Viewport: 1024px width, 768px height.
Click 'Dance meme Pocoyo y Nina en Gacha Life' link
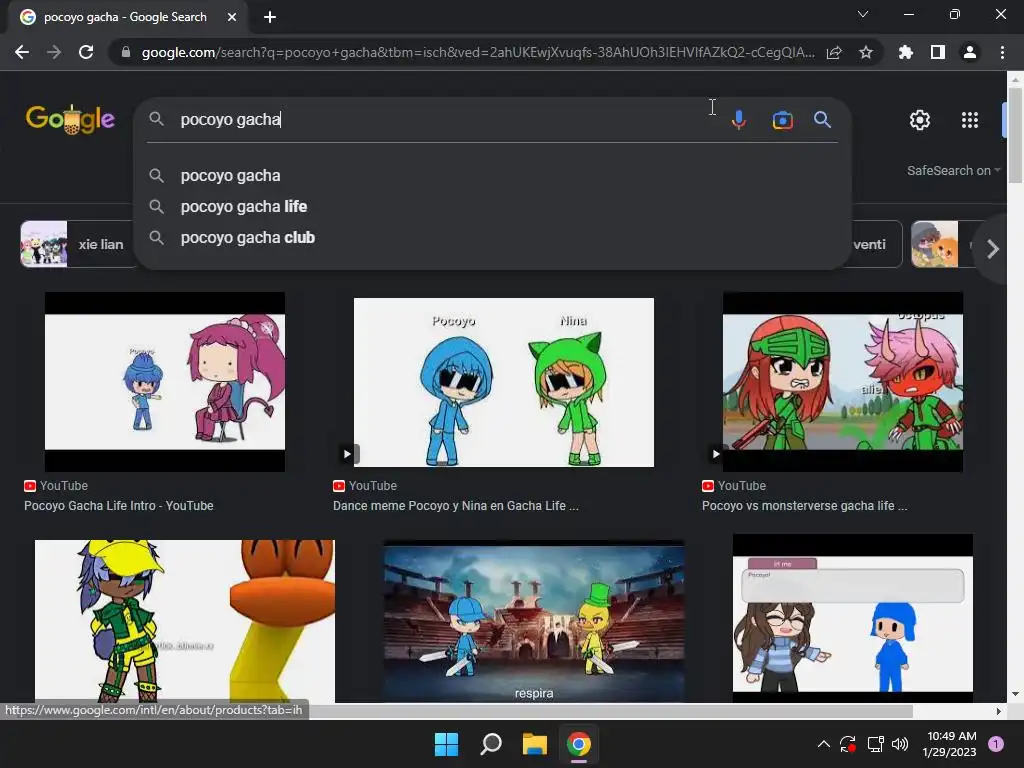pyautogui.click(x=456, y=505)
